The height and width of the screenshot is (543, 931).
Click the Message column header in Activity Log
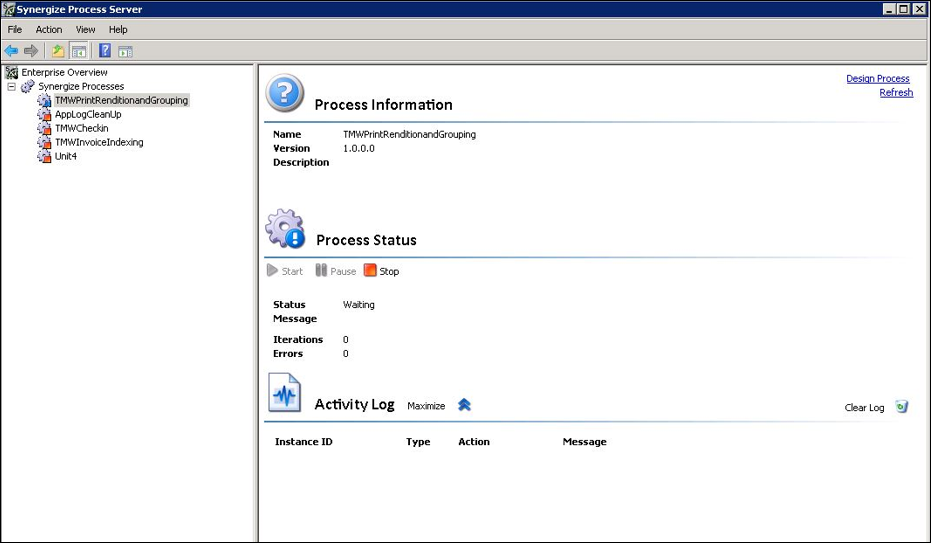click(x=584, y=442)
